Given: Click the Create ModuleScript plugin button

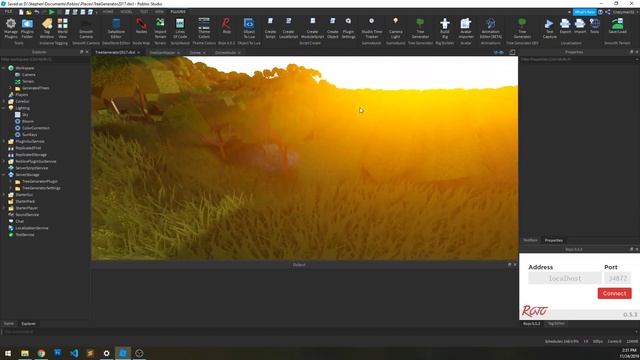Looking at the screenshot, I should [312, 28].
